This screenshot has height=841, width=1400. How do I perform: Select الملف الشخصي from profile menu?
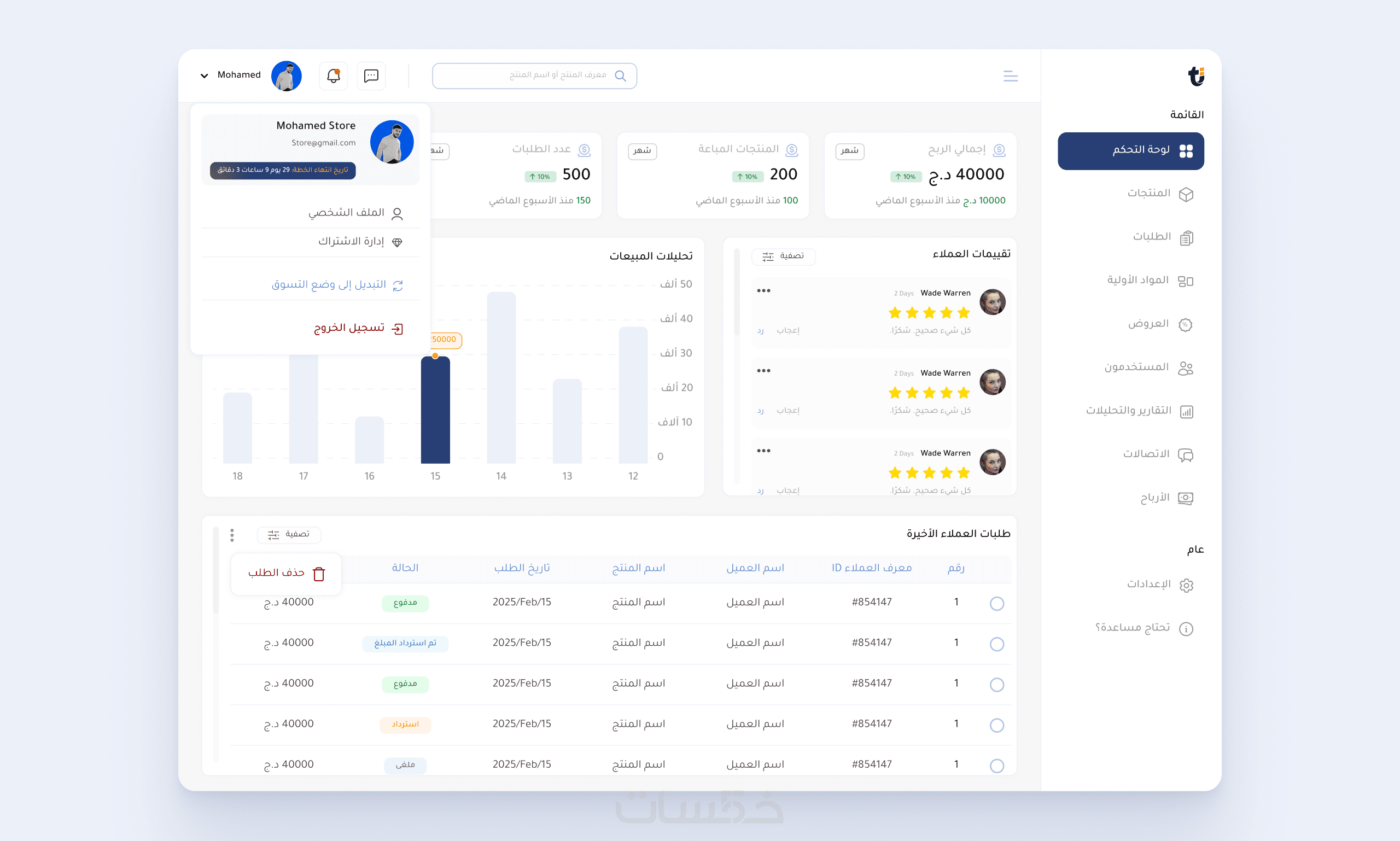click(x=347, y=213)
